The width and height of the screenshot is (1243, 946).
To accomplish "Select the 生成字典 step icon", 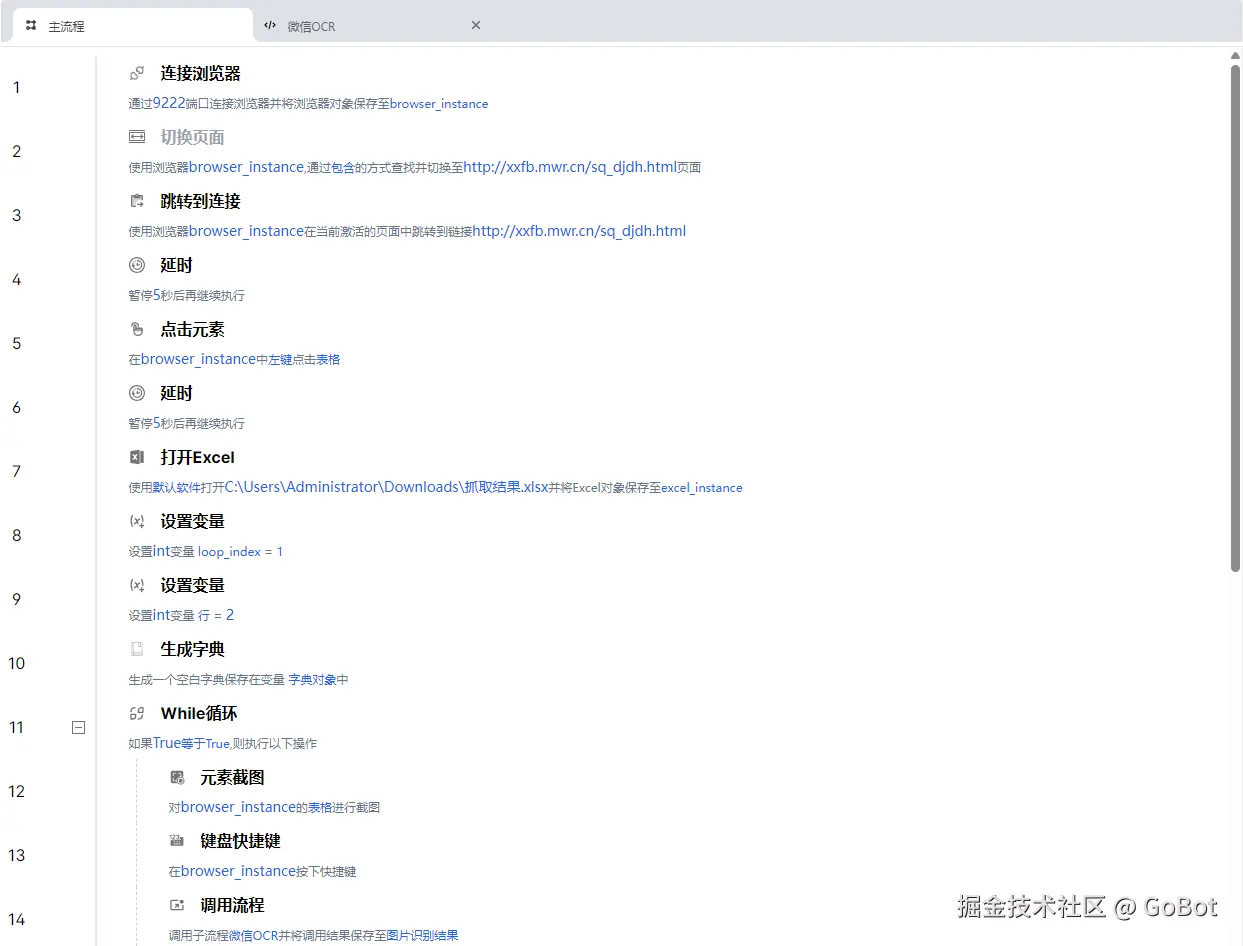I will pos(137,648).
